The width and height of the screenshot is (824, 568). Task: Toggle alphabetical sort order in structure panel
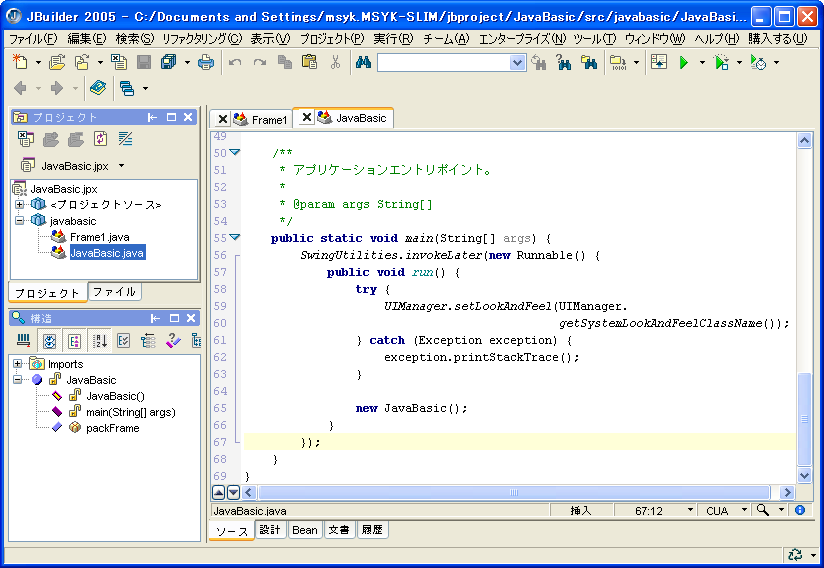click(x=100, y=341)
